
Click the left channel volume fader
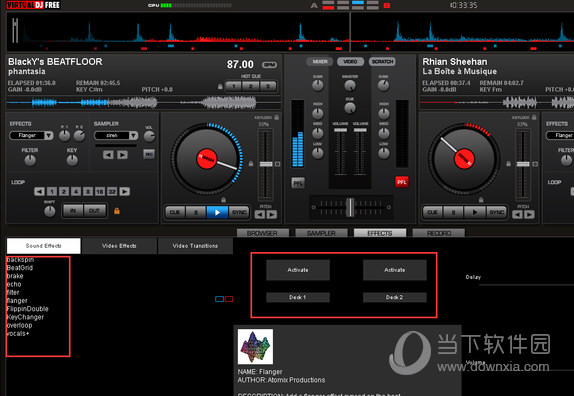click(x=340, y=130)
